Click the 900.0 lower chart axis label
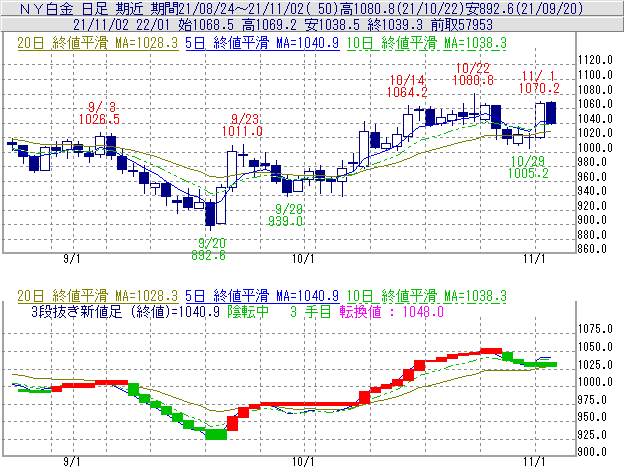The image size is (624, 475). tap(592, 452)
